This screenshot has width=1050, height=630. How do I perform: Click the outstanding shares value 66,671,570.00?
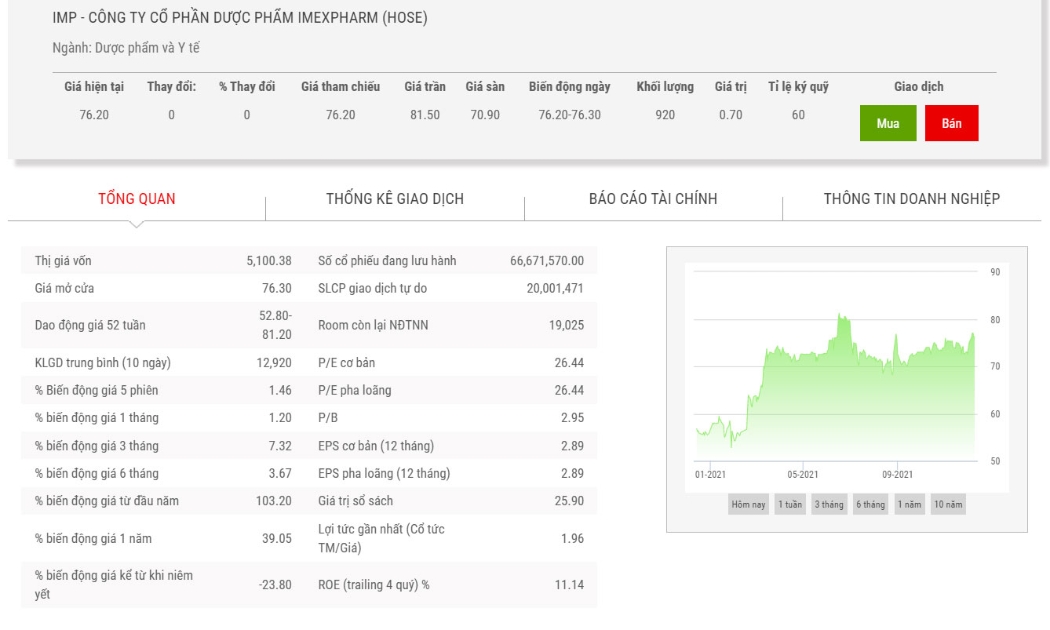(x=546, y=260)
